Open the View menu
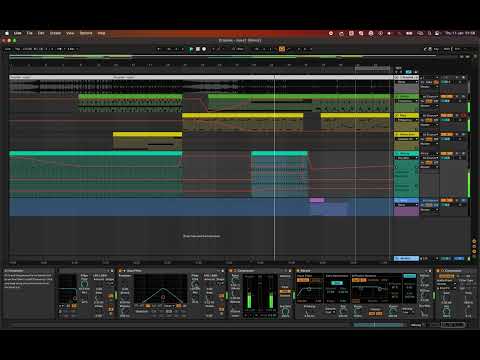This screenshot has height=360, width=480. (x=70, y=33)
